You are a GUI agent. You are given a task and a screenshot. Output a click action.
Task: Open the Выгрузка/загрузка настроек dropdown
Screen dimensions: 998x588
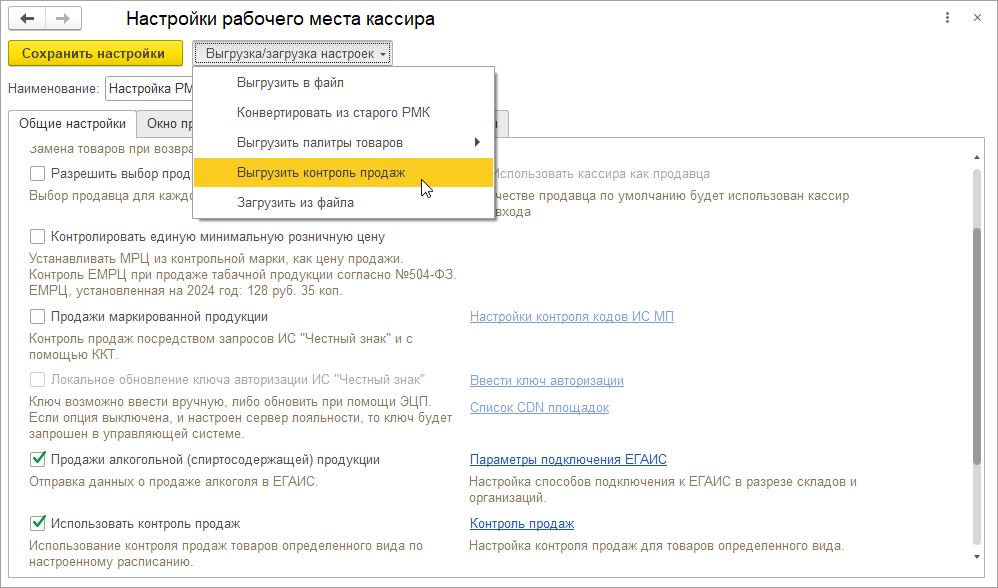pos(293,53)
